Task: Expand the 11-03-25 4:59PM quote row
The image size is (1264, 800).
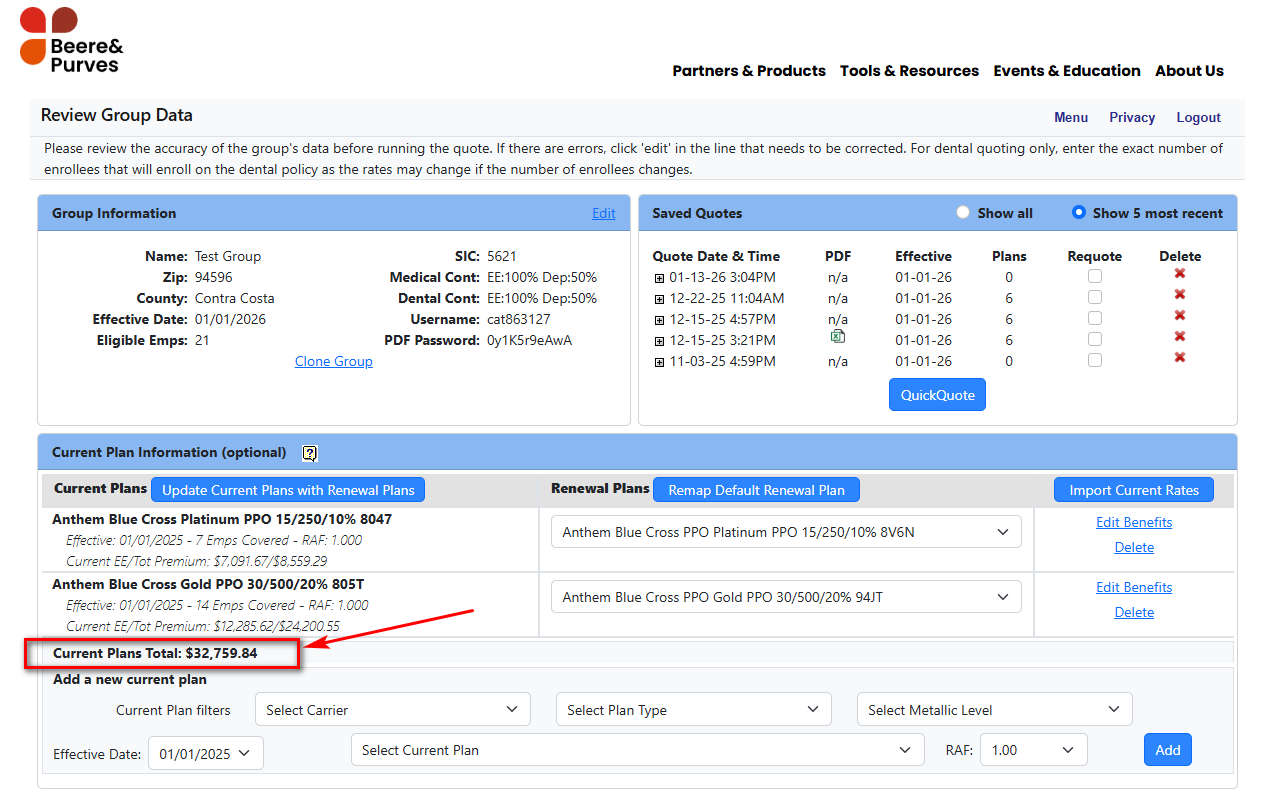Action: coord(659,362)
